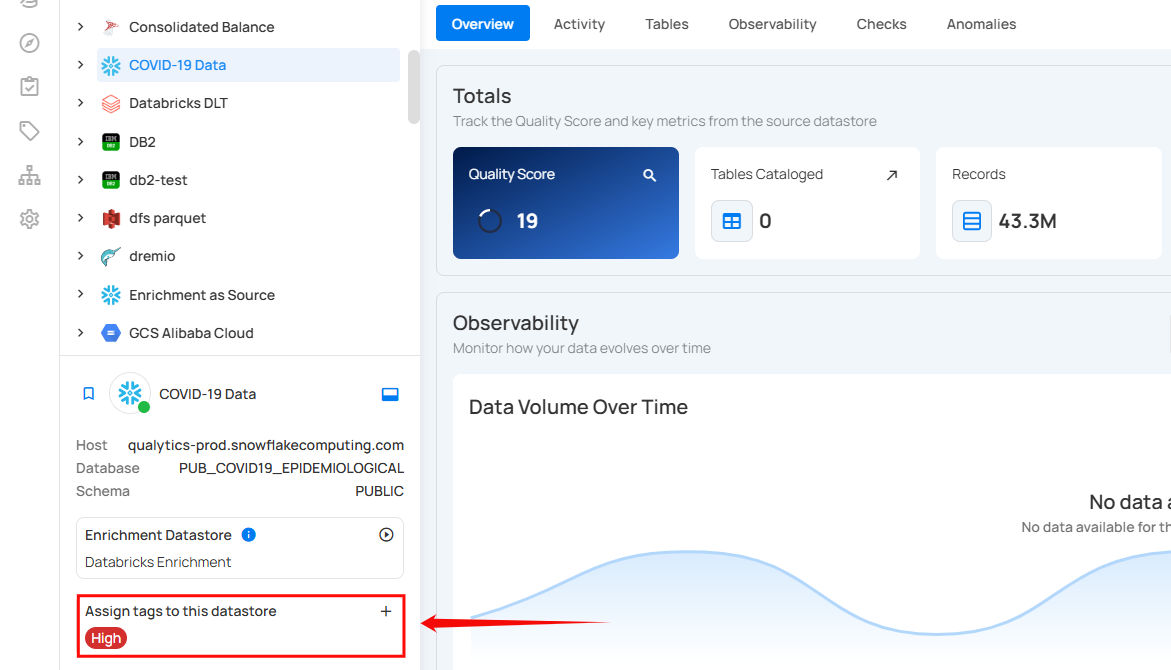Click the red High tag chip
This screenshot has width=1171, height=670.
click(106, 638)
